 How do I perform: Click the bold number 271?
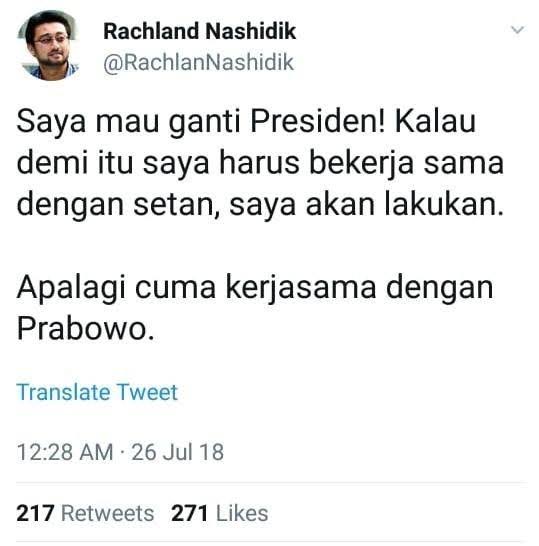click(189, 513)
